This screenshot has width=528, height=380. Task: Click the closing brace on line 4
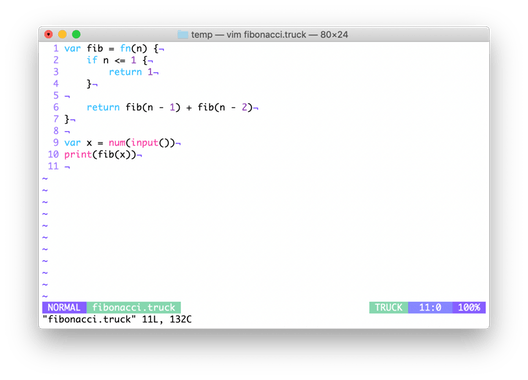coord(89,84)
